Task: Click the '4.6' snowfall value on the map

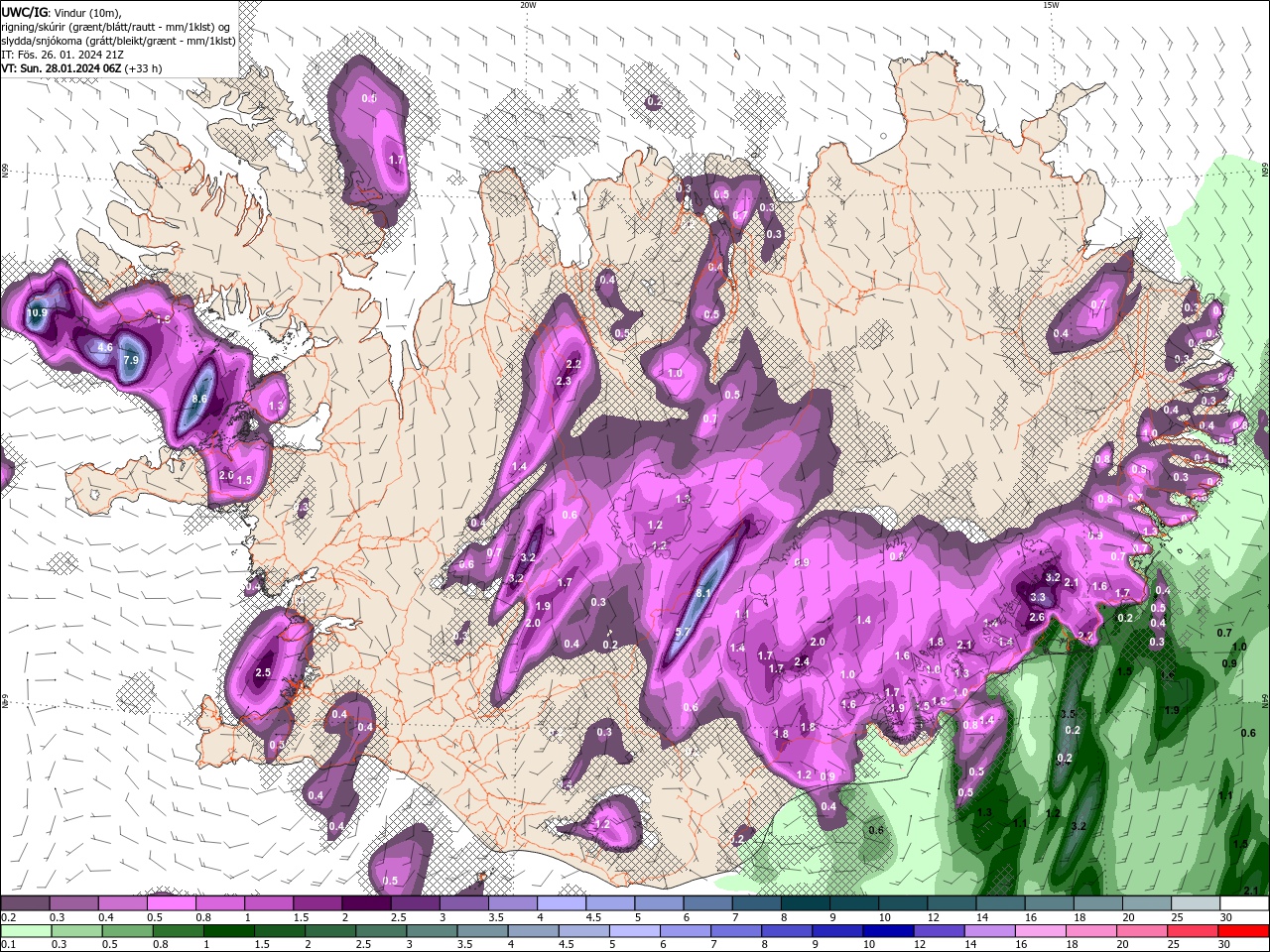Action: click(x=104, y=347)
